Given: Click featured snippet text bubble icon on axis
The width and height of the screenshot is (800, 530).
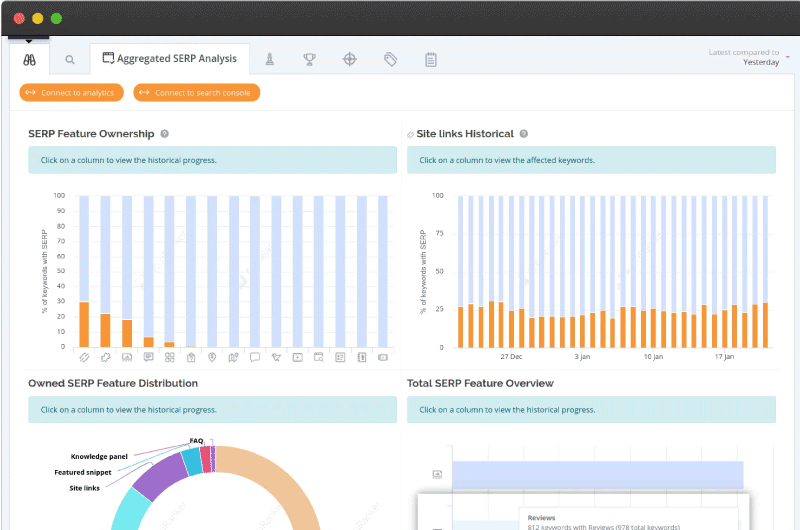Looking at the screenshot, I should (148, 357).
